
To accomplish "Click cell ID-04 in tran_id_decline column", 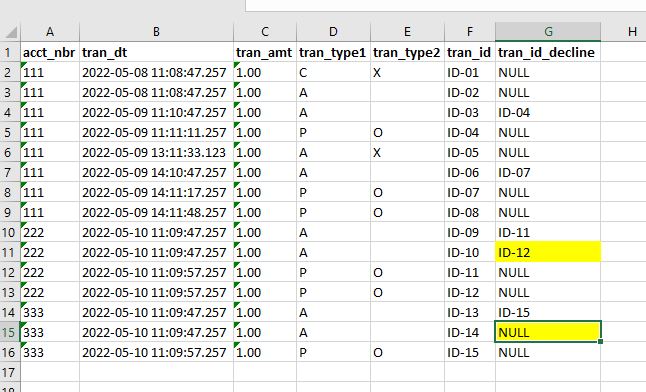I will tap(548, 113).
